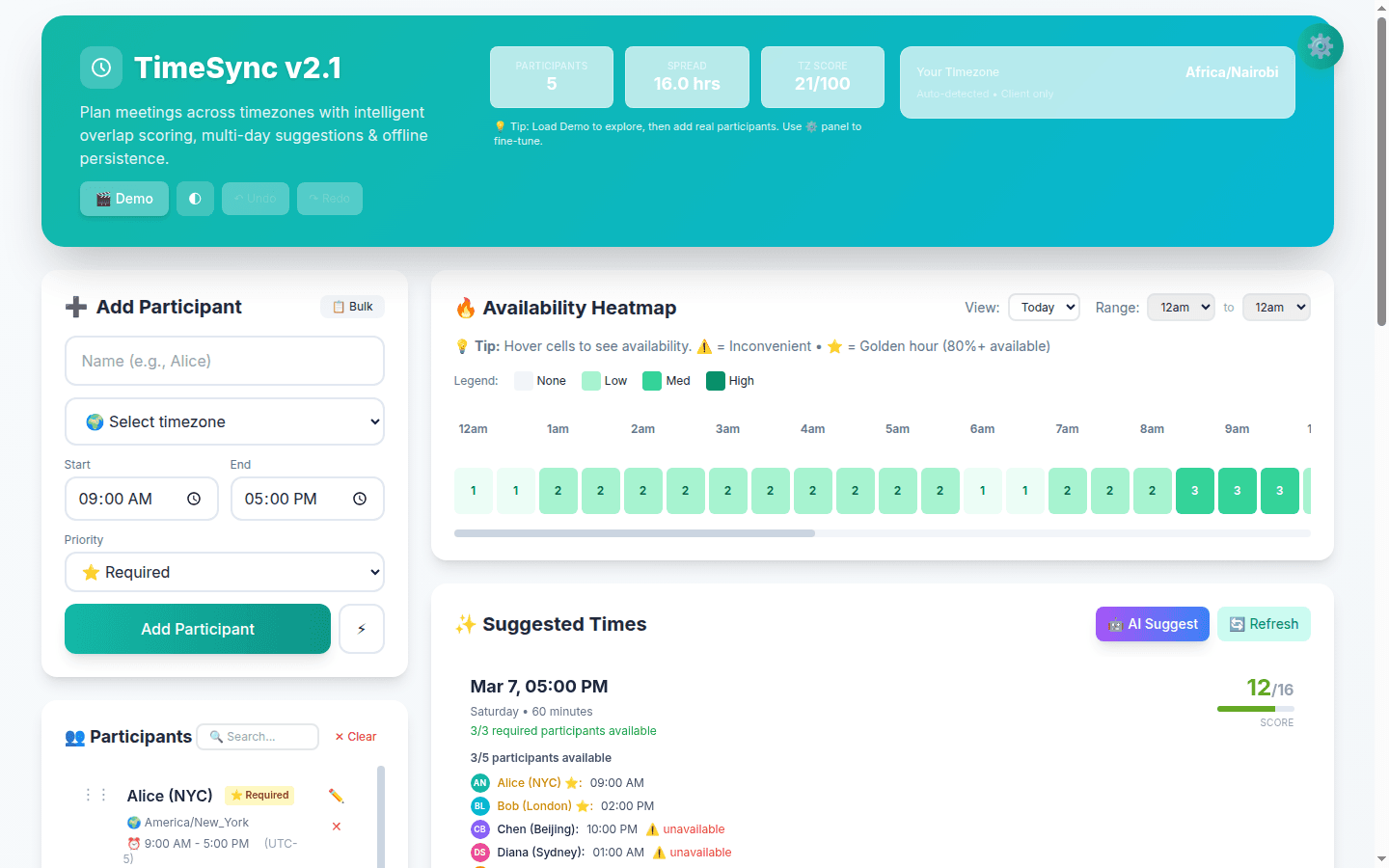Load the Demo data
The width and height of the screenshot is (1389, 868).
tap(124, 199)
